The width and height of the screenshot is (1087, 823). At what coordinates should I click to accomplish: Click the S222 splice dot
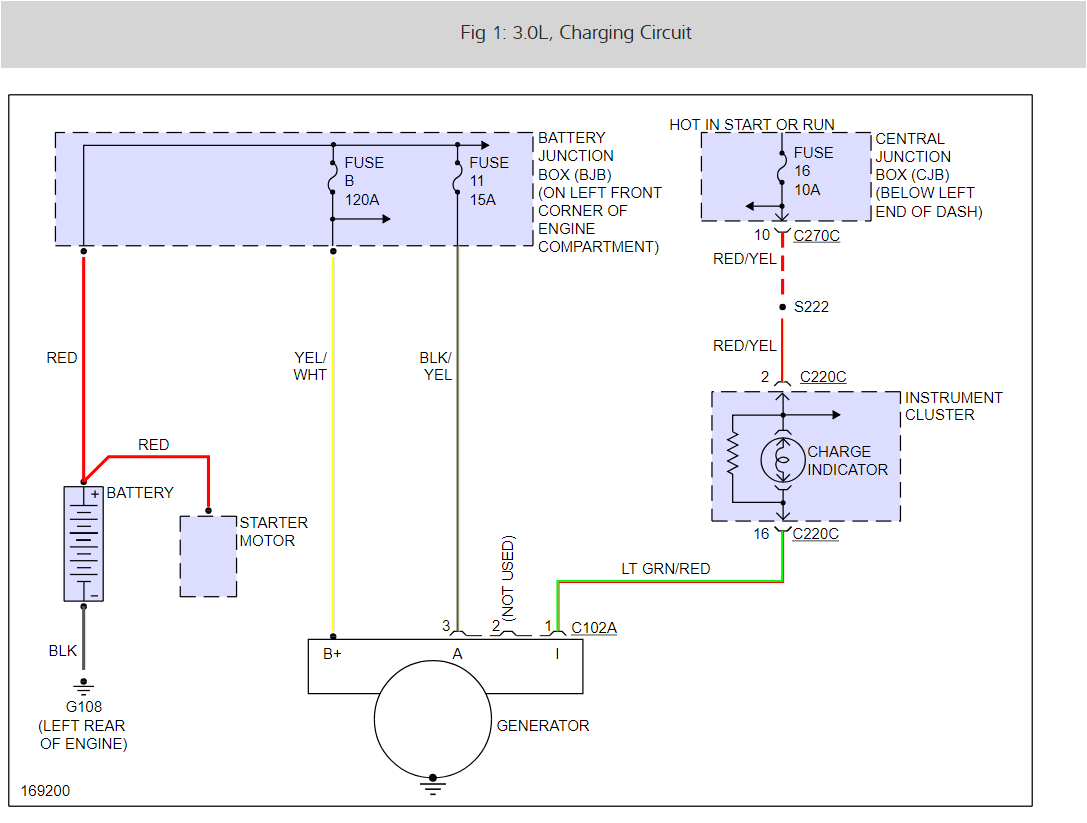tap(782, 307)
